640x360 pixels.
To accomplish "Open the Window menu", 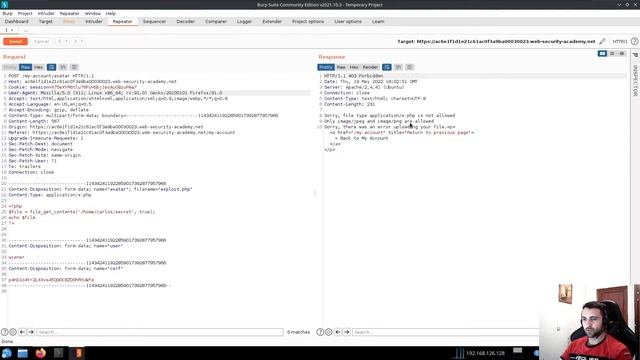I will point(93,13).
